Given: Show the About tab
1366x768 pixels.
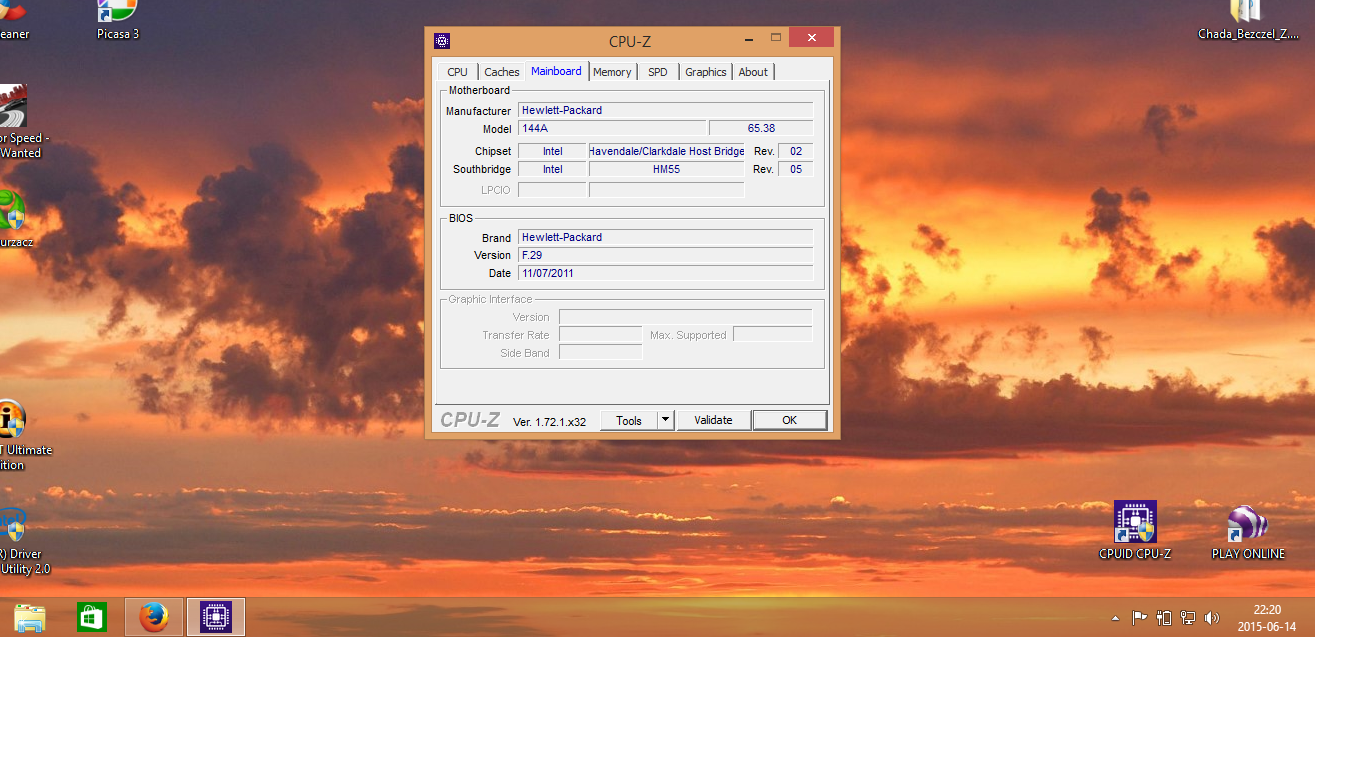Looking at the screenshot, I should pos(753,72).
